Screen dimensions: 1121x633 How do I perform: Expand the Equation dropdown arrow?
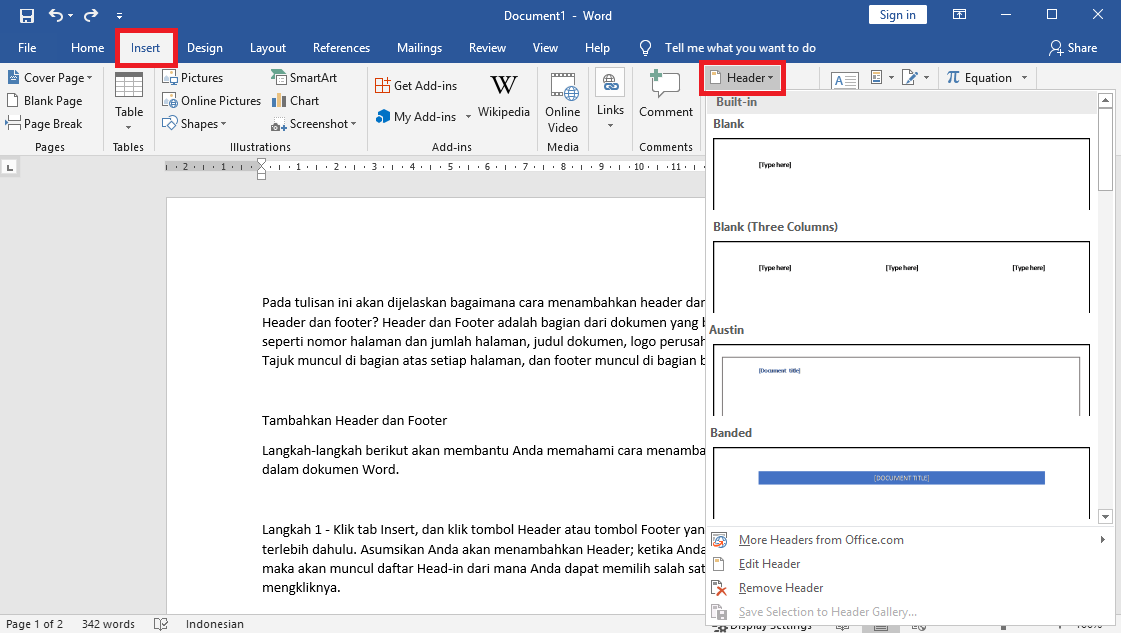point(1024,78)
